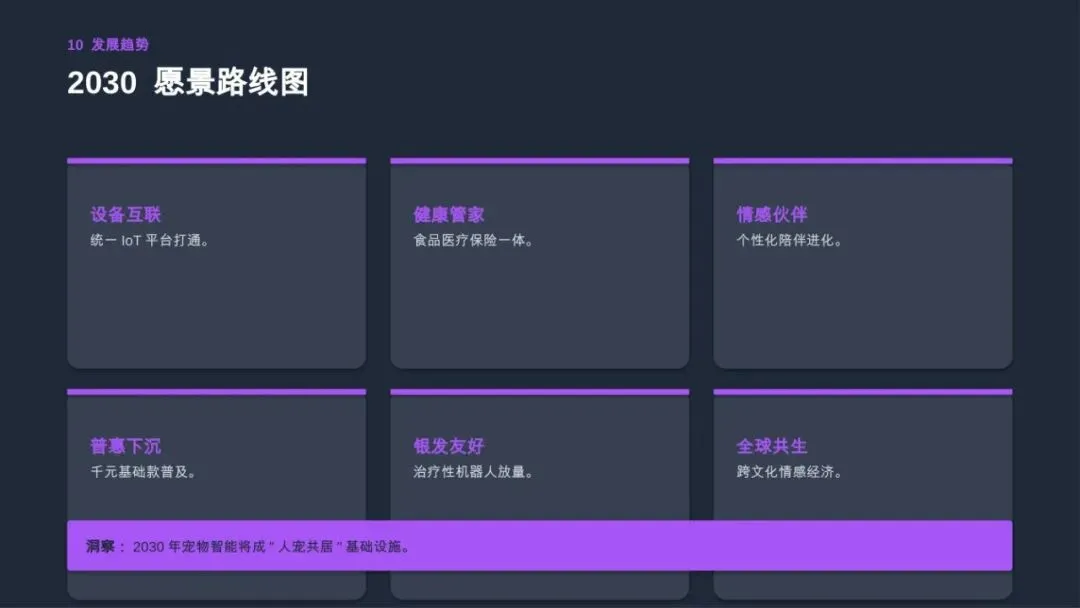Click the bold 洞察 label in the banner
This screenshot has width=1080, height=608.
tap(101, 546)
